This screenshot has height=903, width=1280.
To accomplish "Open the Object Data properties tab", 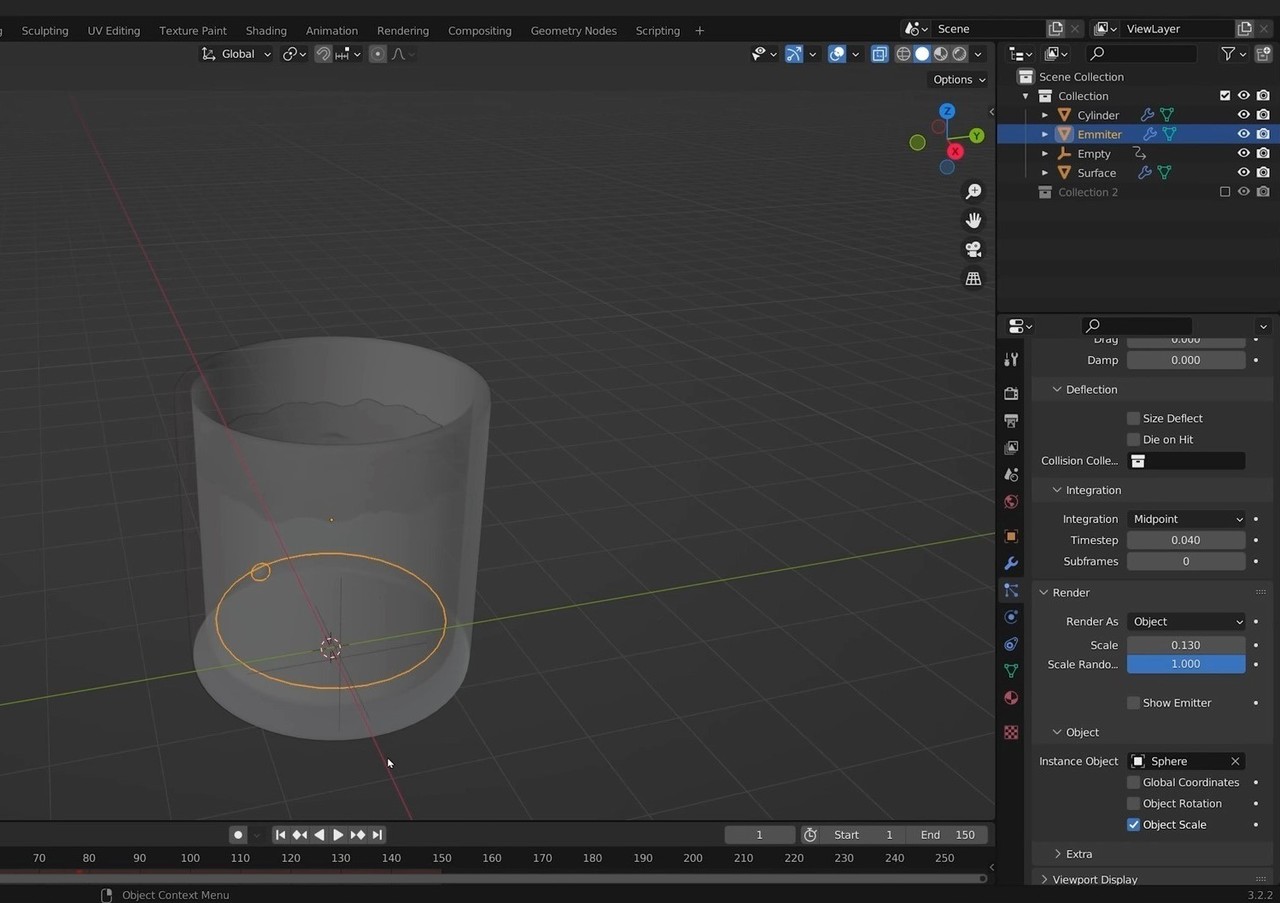I will pos(1011,671).
